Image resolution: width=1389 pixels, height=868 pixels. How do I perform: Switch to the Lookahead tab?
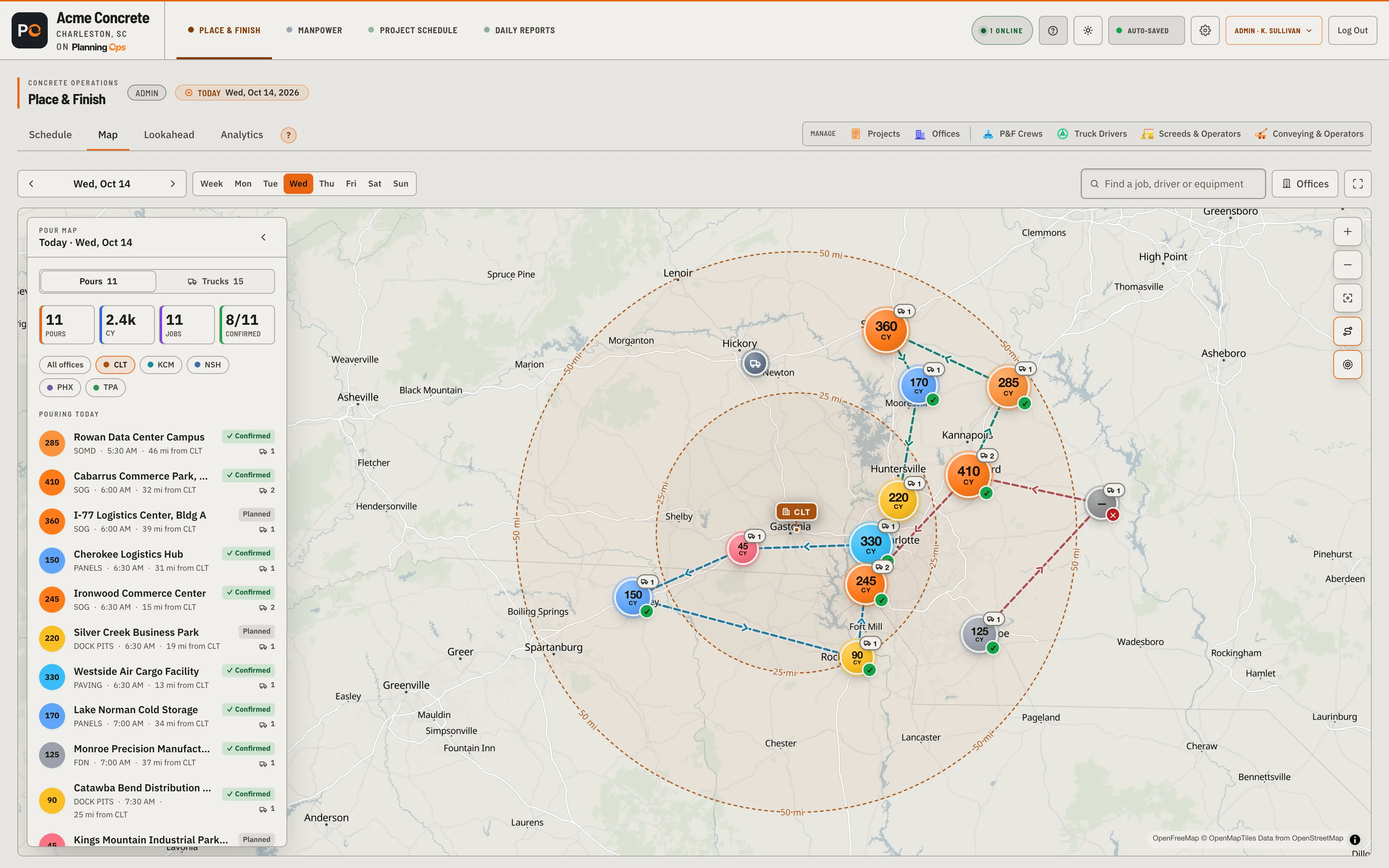click(x=169, y=135)
